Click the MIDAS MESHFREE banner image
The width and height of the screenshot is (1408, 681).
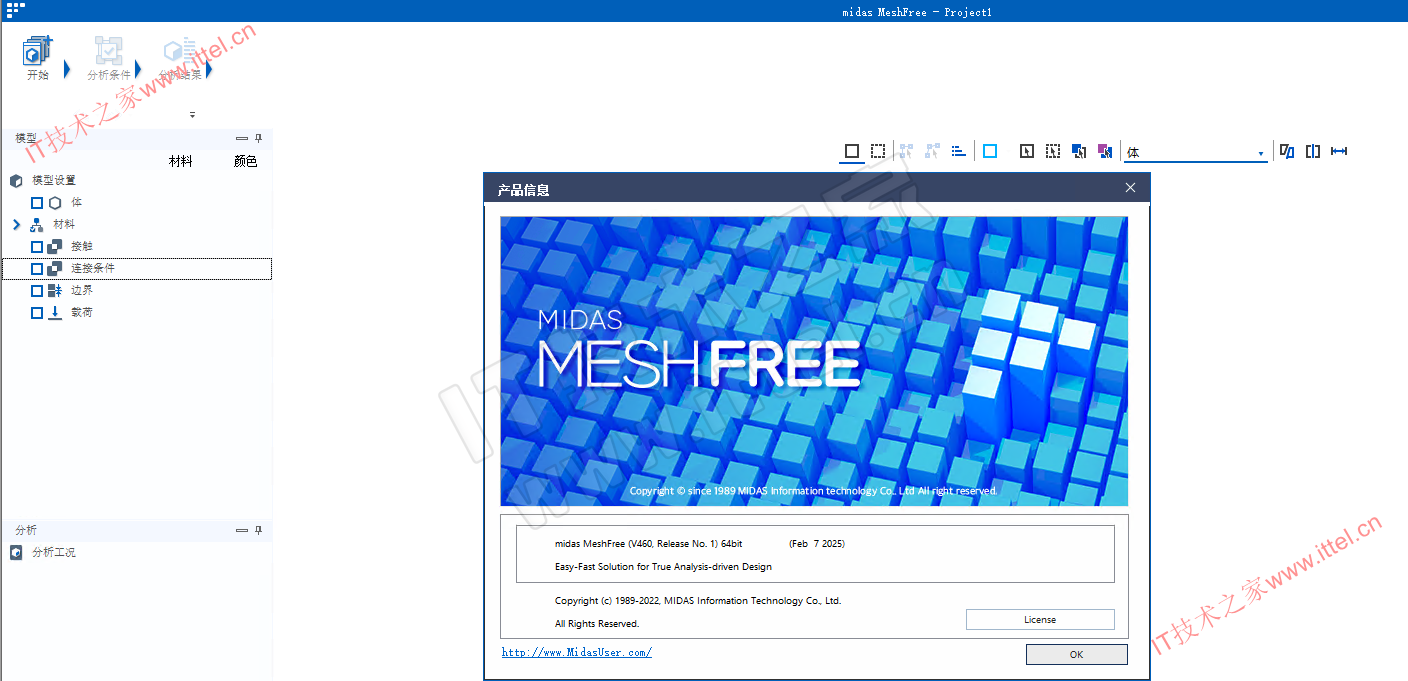tap(814, 361)
